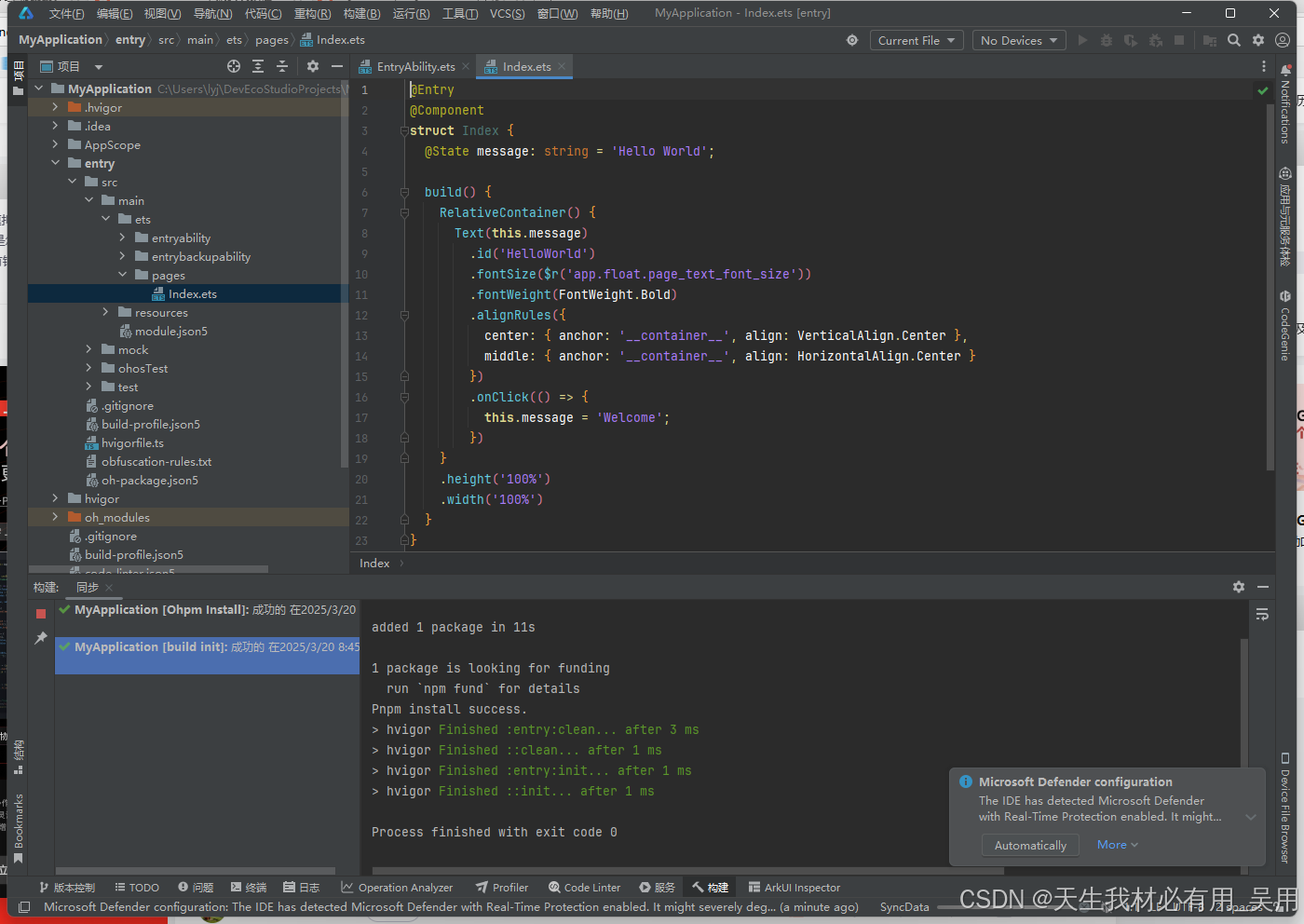Click SyncData in status bar
This screenshot has height=924, width=1304.
coord(904,906)
